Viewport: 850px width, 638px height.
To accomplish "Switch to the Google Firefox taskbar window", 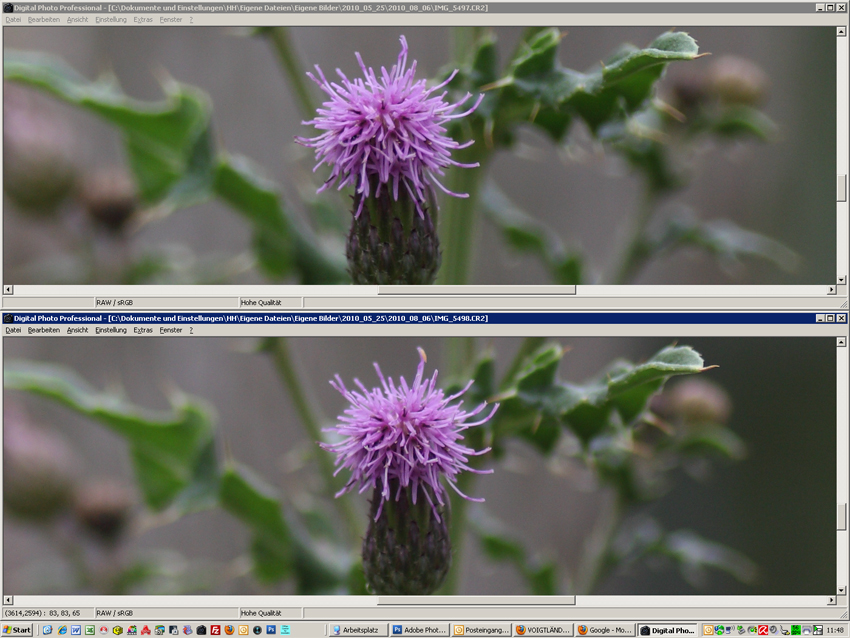I will pos(605,630).
